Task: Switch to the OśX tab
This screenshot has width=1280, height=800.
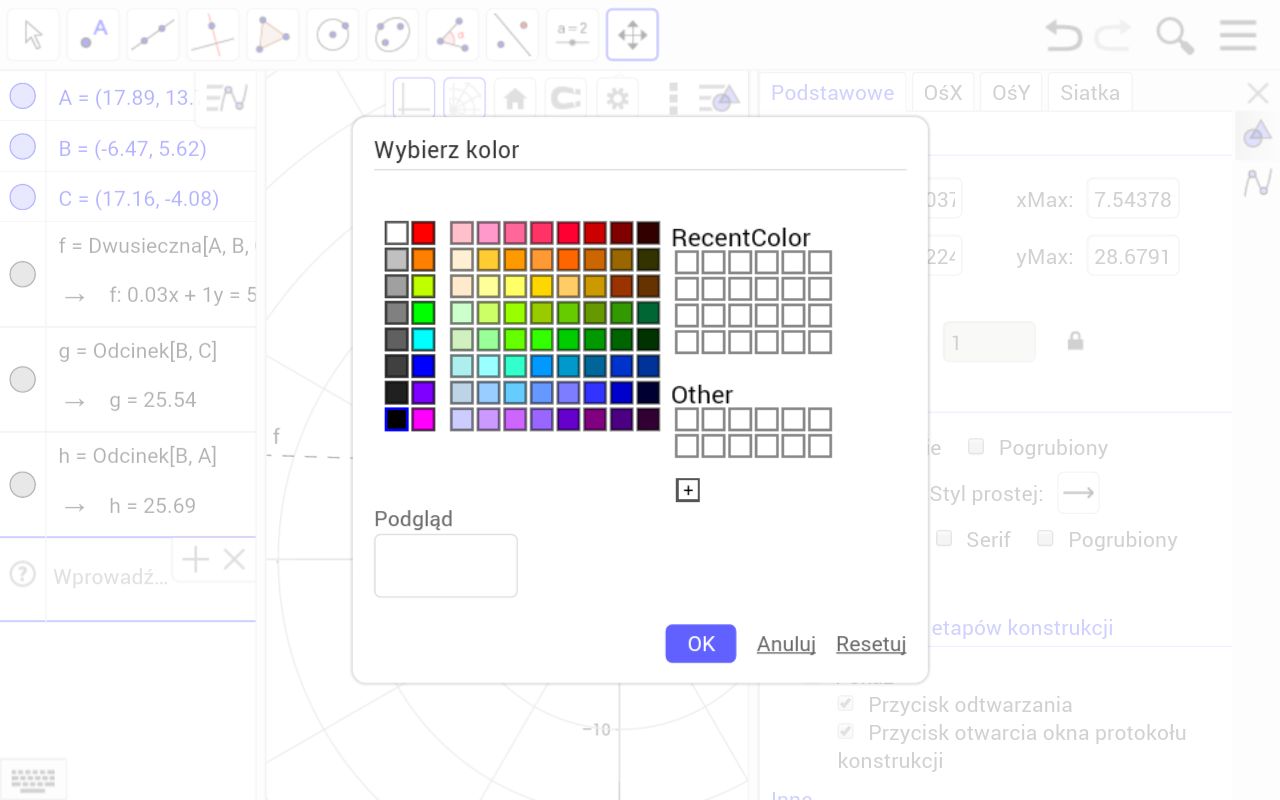Action: tap(943, 93)
